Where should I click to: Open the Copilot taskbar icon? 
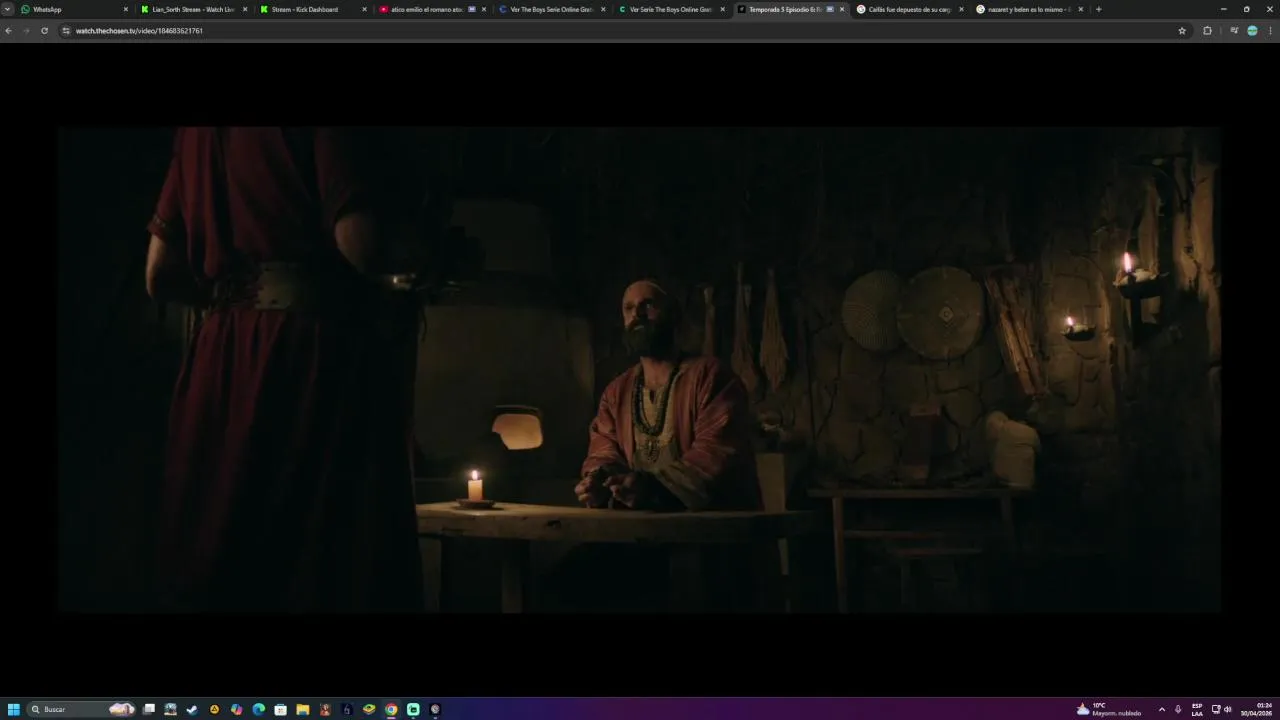(236, 709)
